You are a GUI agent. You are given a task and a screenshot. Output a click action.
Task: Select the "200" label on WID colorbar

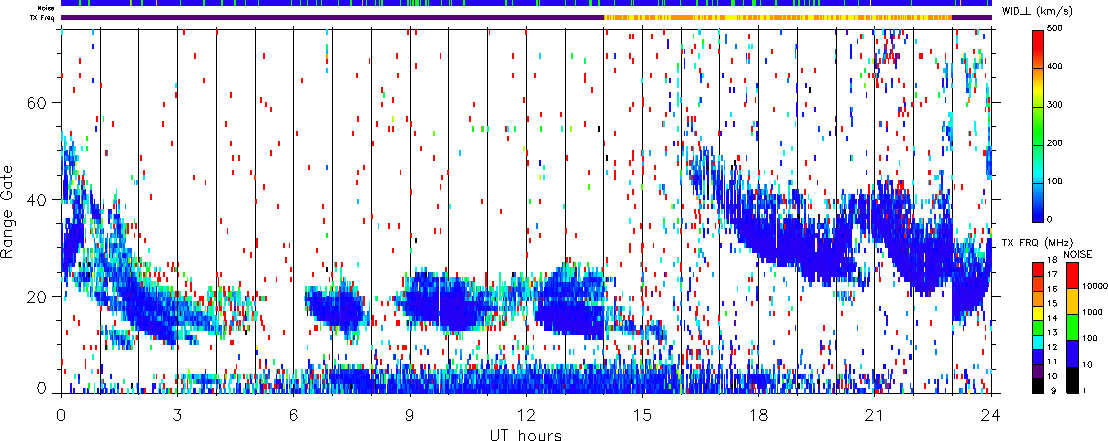pos(1056,143)
